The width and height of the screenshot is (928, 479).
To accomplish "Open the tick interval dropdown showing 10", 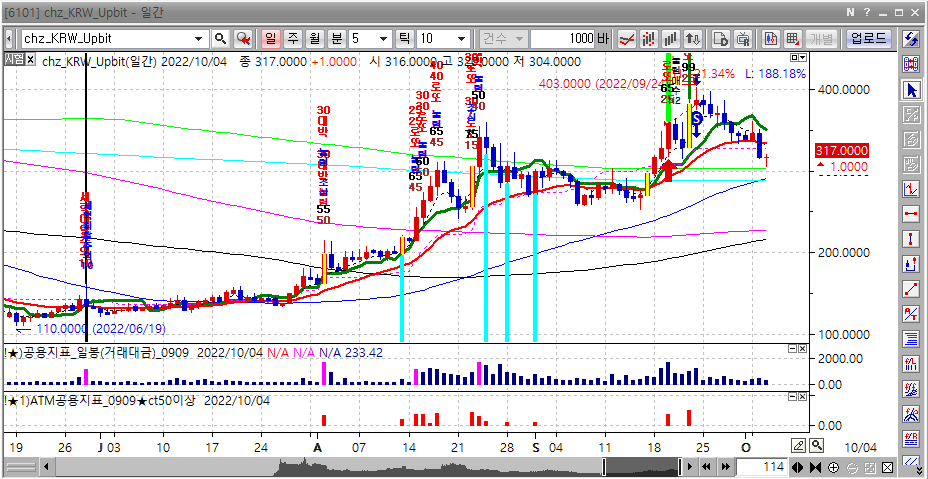I will 458,39.
